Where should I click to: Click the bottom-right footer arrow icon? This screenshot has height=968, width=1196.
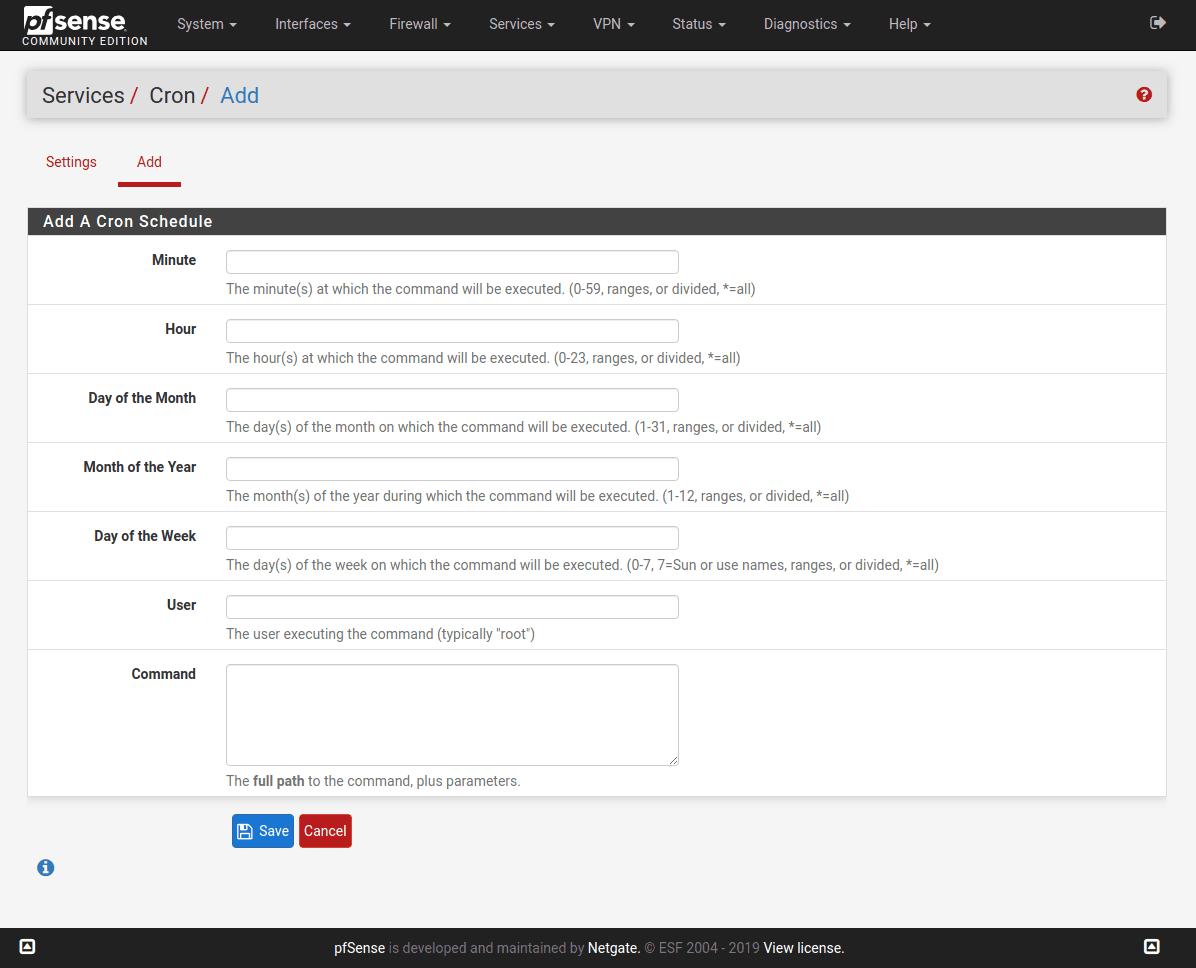[1152, 947]
